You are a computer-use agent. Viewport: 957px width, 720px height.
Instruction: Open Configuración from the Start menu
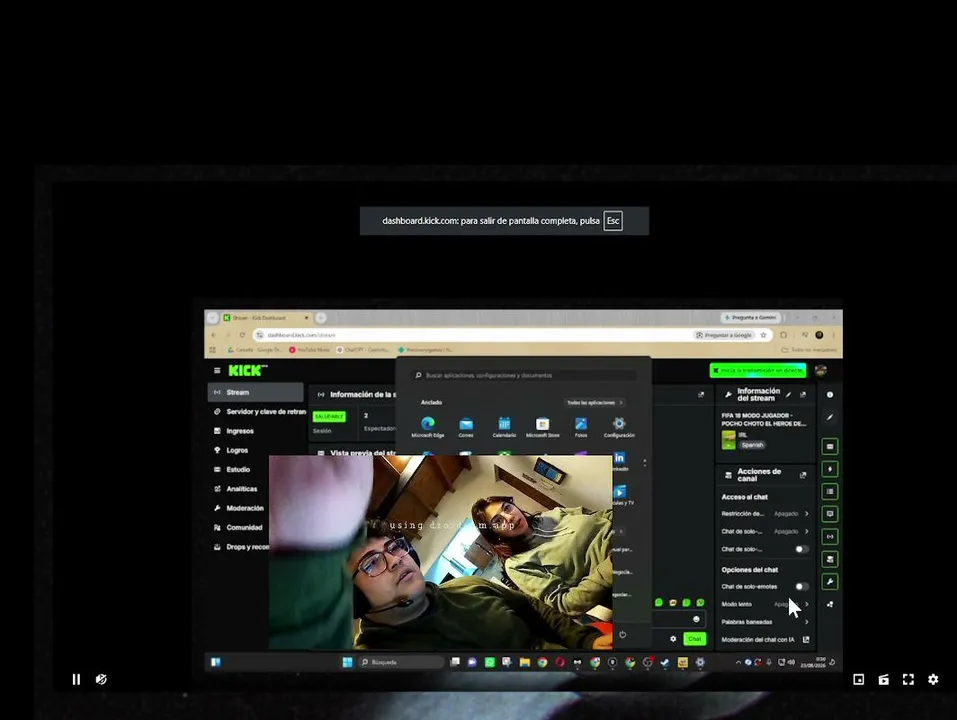(x=619, y=427)
